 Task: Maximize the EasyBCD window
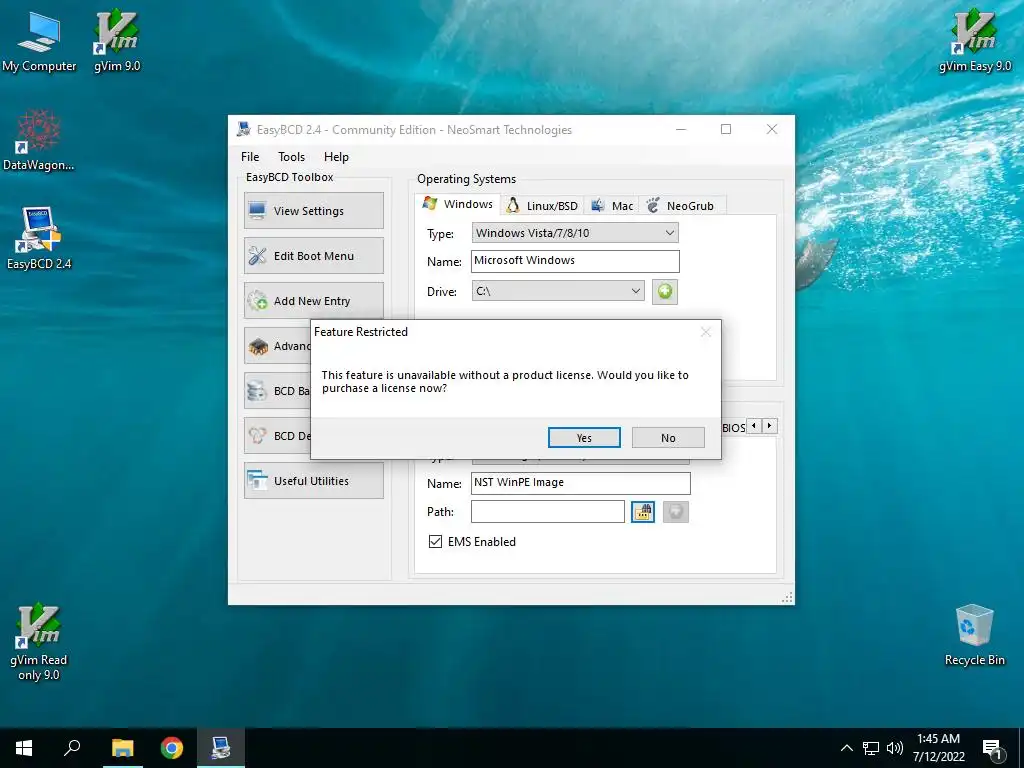click(x=726, y=129)
